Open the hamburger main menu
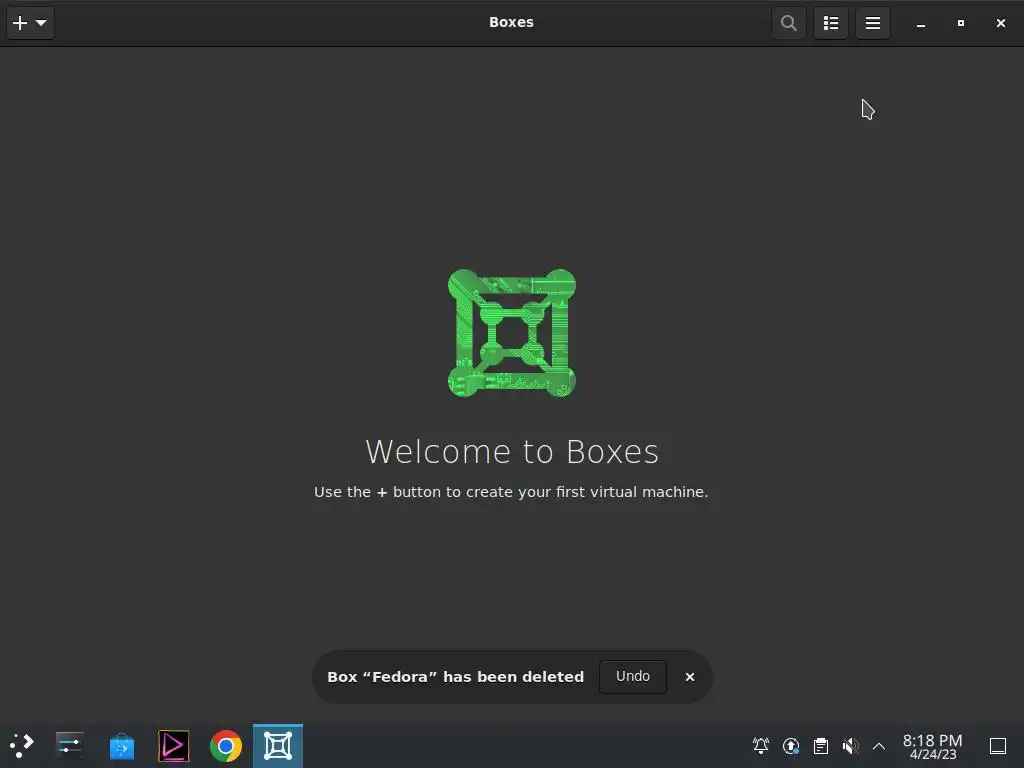The image size is (1024, 768). click(x=873, y=24)
